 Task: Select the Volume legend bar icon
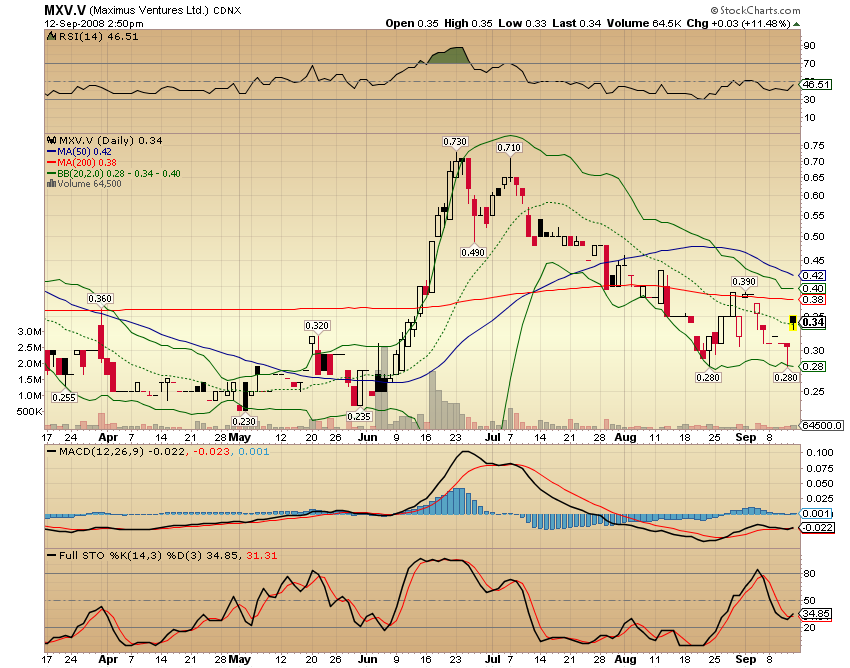pos(51,183)
